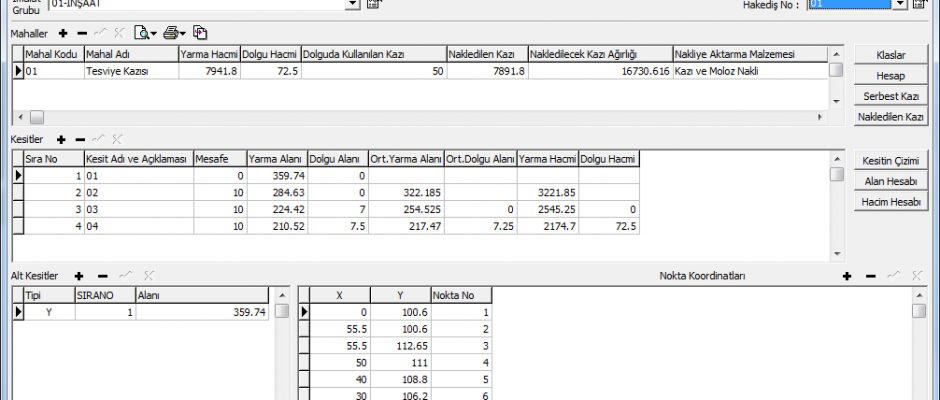Viewport: 940px width, 400px height.
Task: Open the Hakediş No dropdown
Action: coord(901,5)
